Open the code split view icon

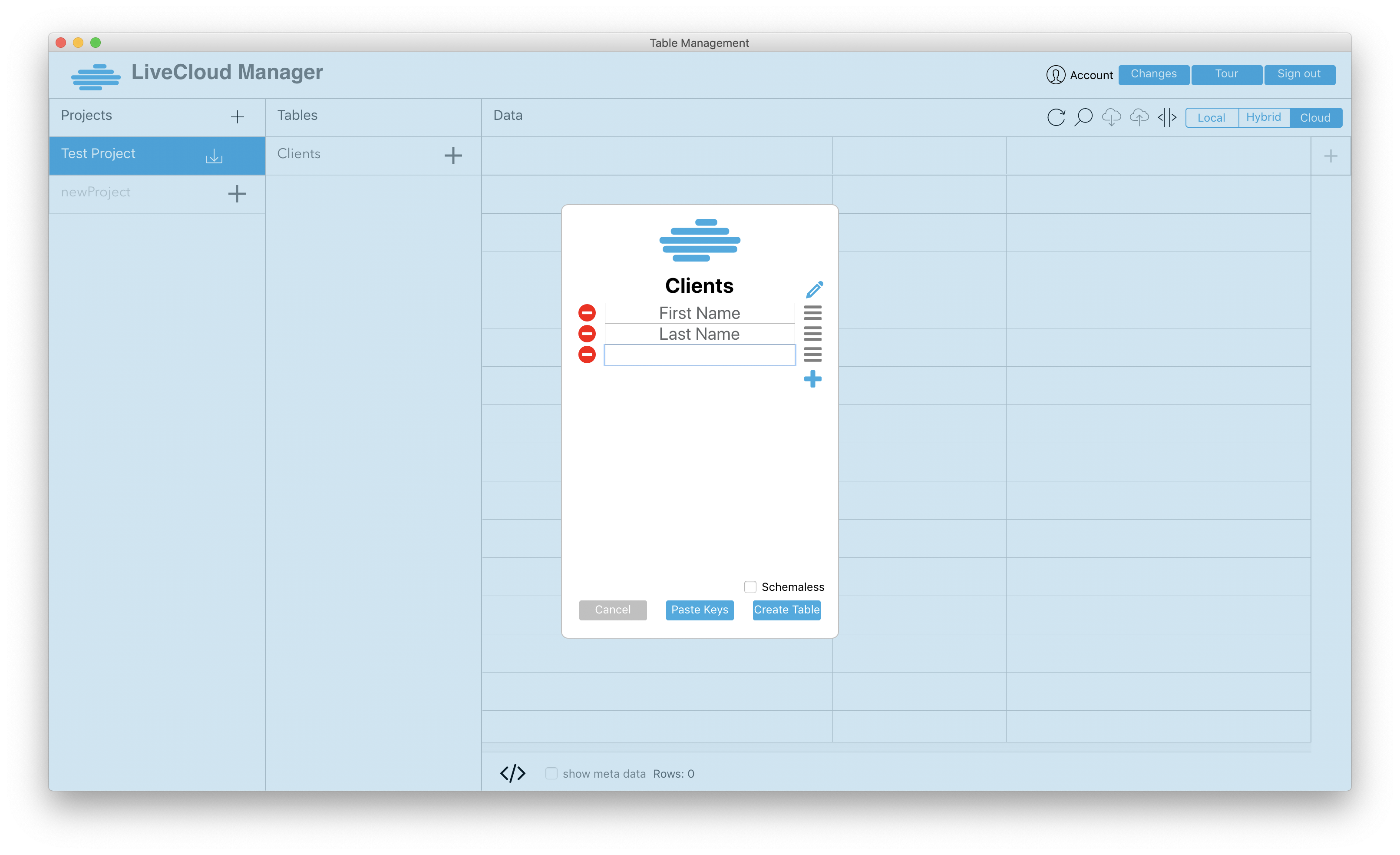click(x=1167, y=117)
